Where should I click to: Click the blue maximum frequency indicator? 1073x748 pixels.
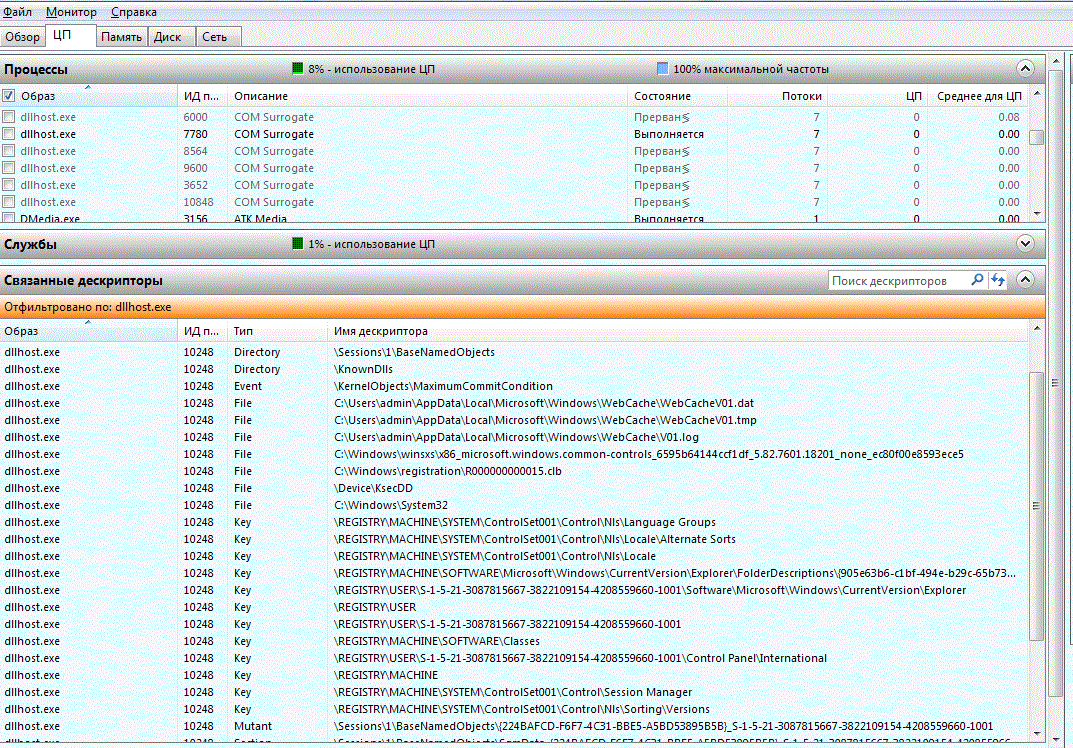[x=662, y=69]
